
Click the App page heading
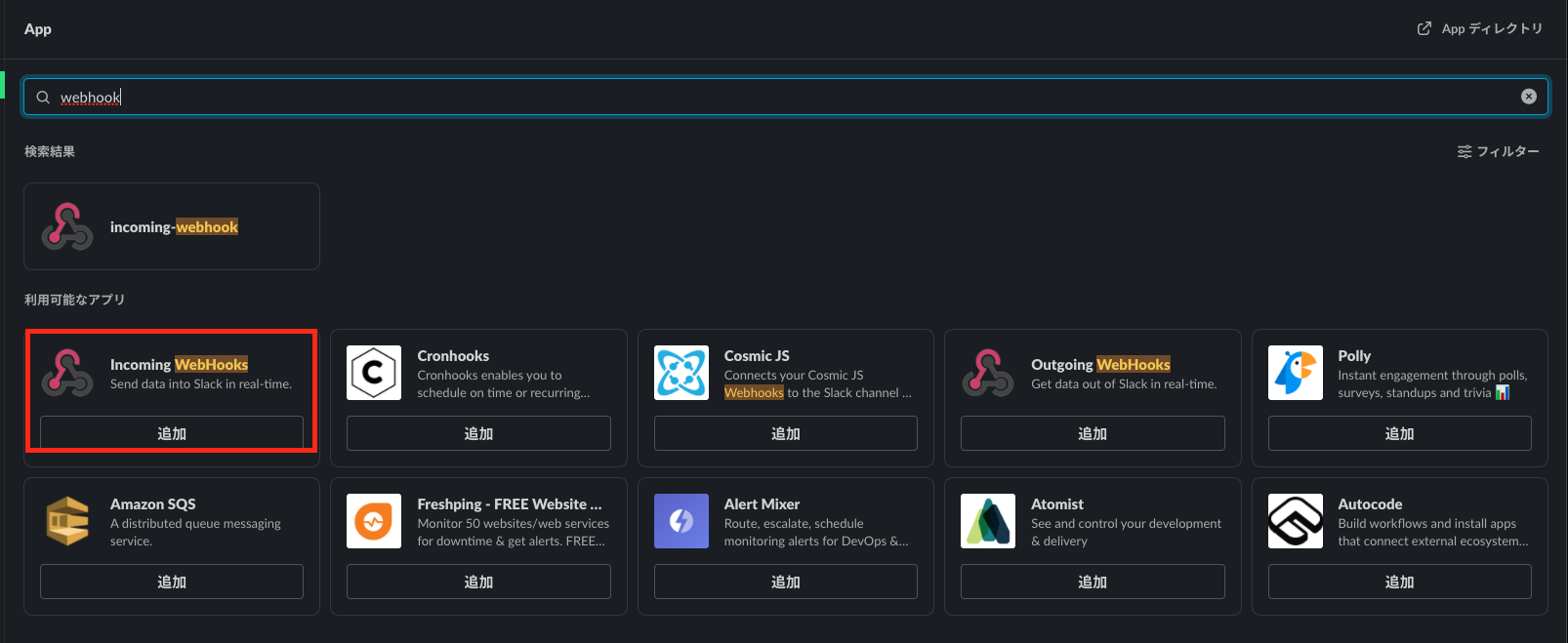click(38, 28)
